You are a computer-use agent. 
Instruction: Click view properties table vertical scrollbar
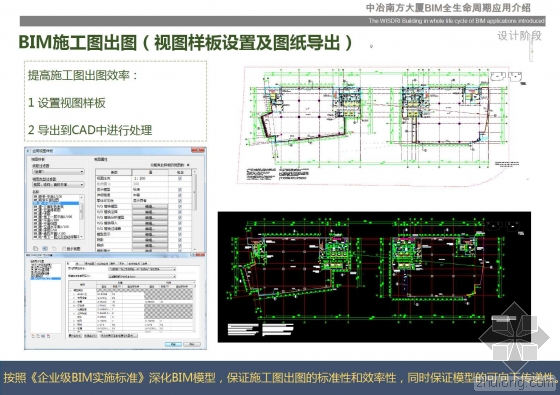click(195, 210)
